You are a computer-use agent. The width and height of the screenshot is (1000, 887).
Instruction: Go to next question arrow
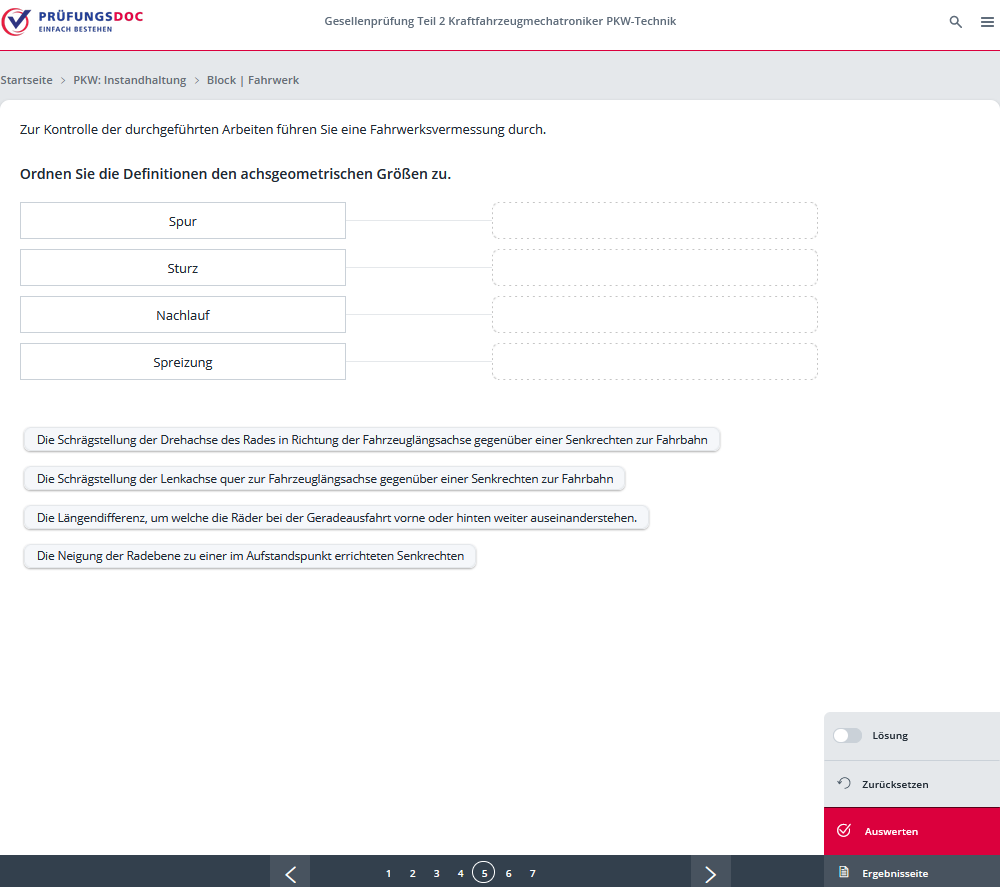point(710,873)
